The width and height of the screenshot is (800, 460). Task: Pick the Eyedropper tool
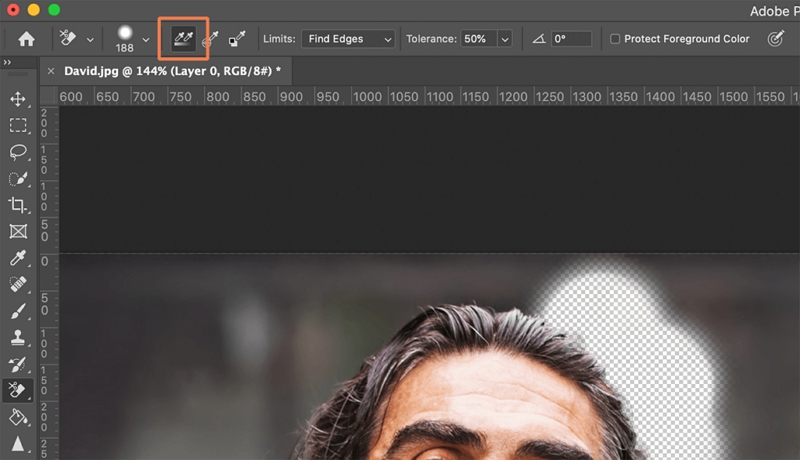coord(17,258)
